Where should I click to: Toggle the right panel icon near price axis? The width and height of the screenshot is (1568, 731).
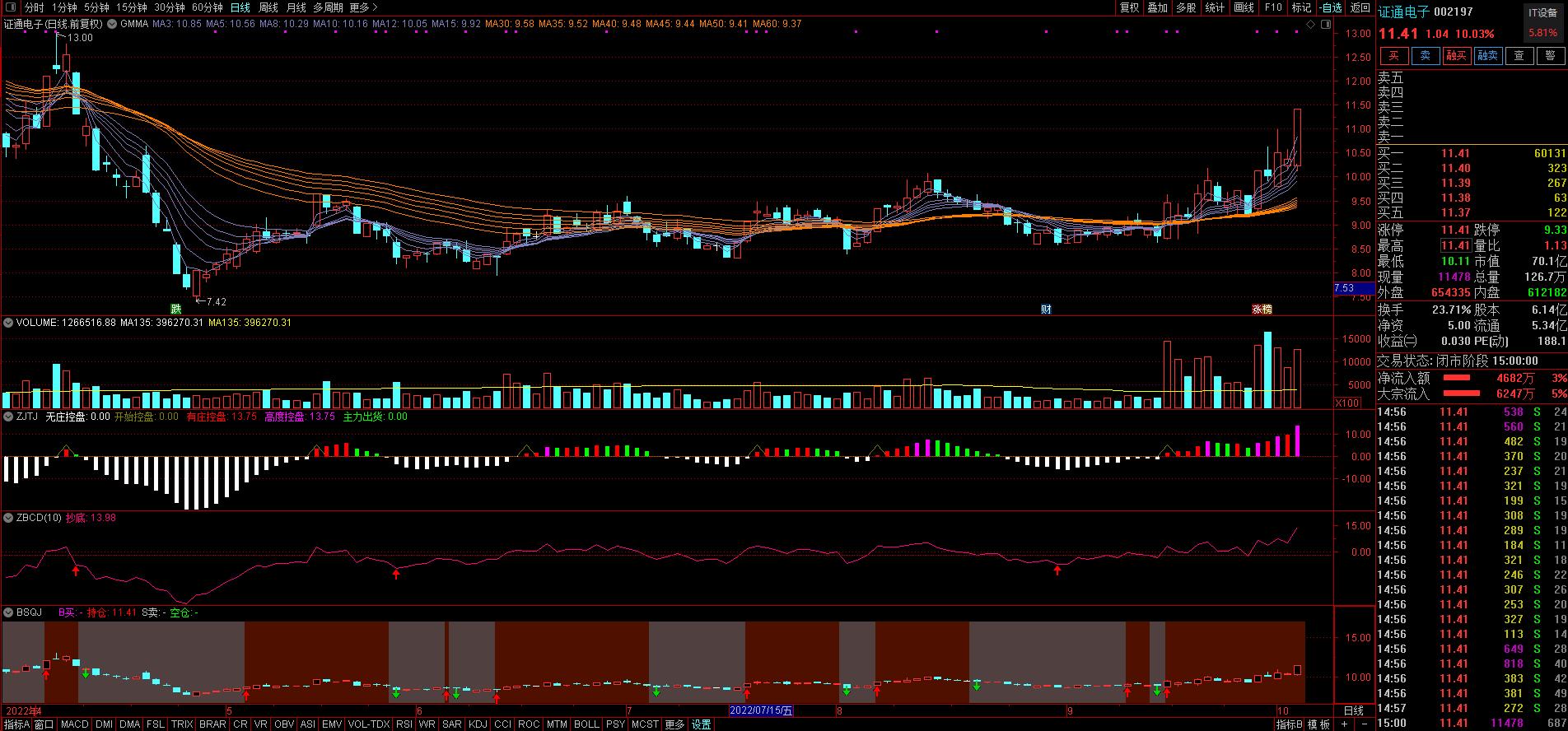click(1328, 25)
